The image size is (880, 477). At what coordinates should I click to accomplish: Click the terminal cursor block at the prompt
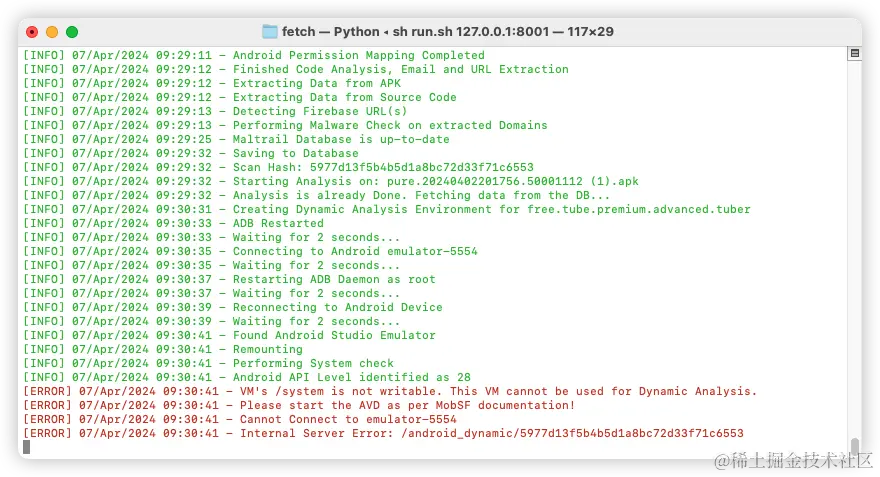coord(26,447)
